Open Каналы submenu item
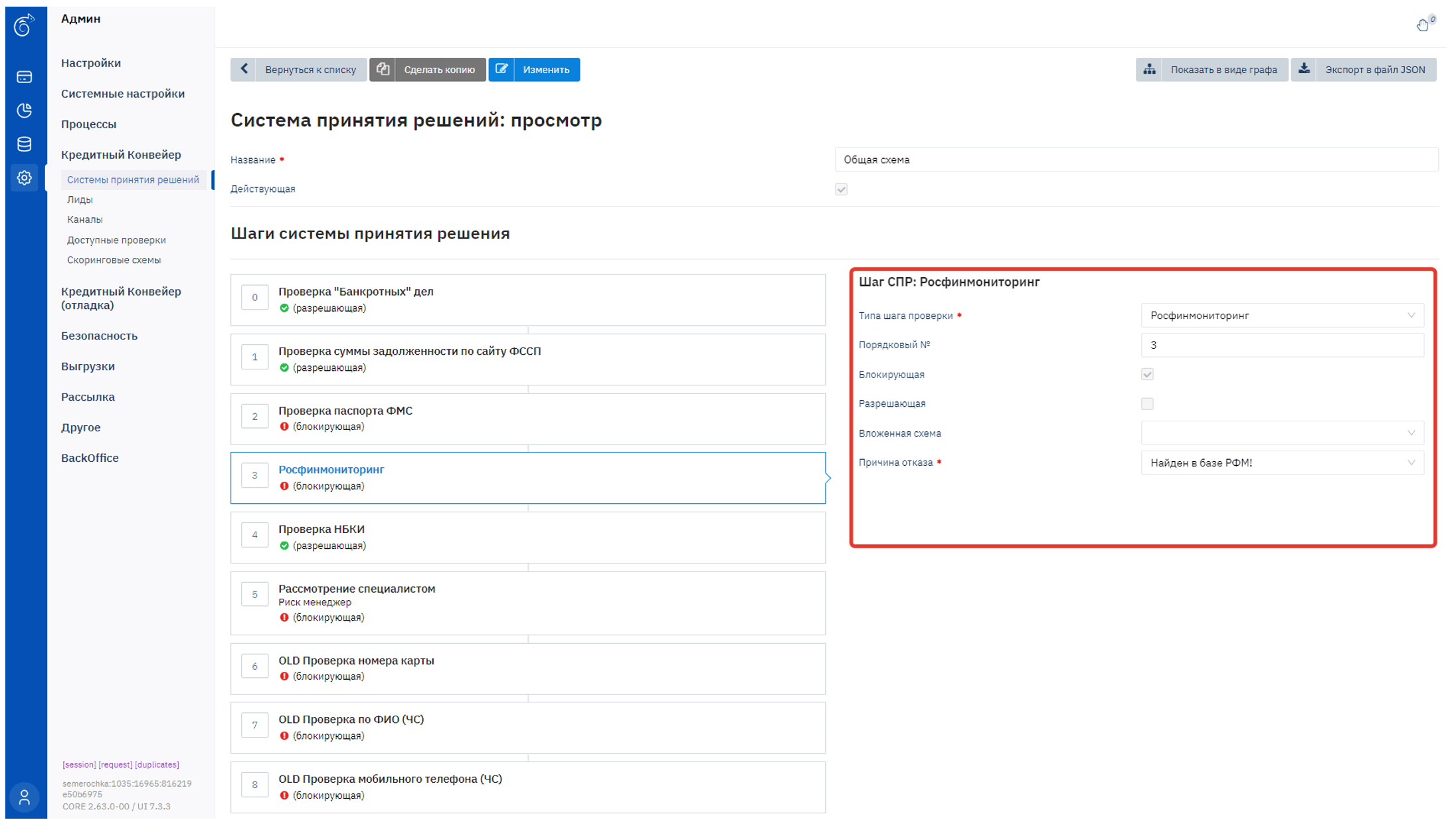 coord(85,219)
